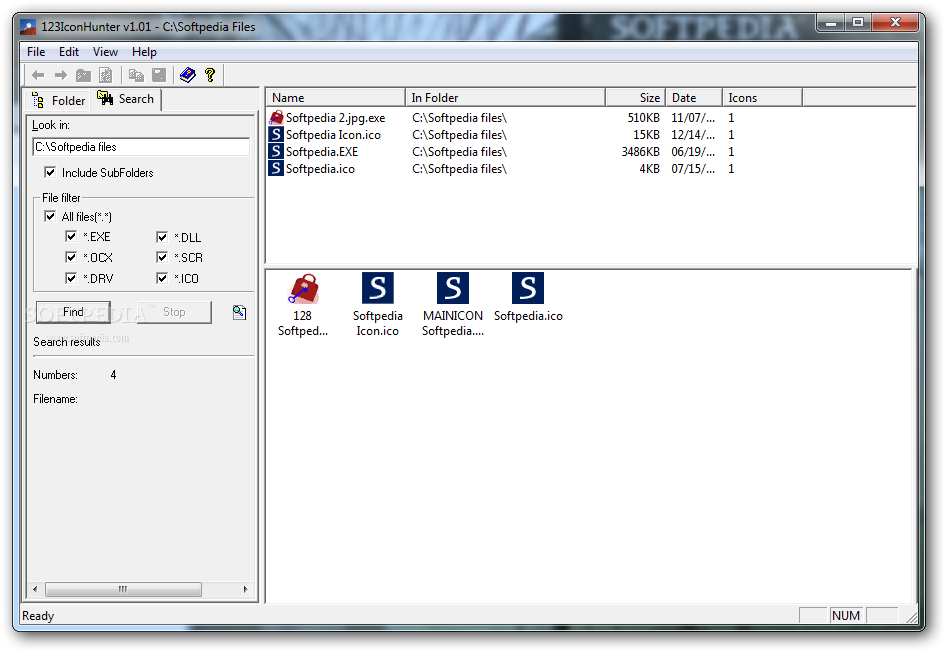The width and height of the screenshot is (946, 652).
Task: Click the left panel horizontal scrollbar thumb
Action: pos(123,589)
